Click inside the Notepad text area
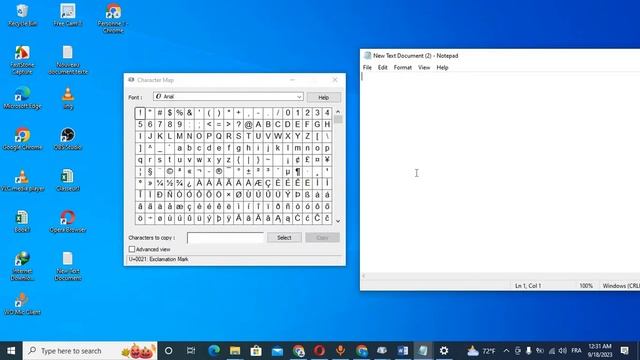Viewport: 640px width, 360px height. pyautogui.click(x=500, y=171)
